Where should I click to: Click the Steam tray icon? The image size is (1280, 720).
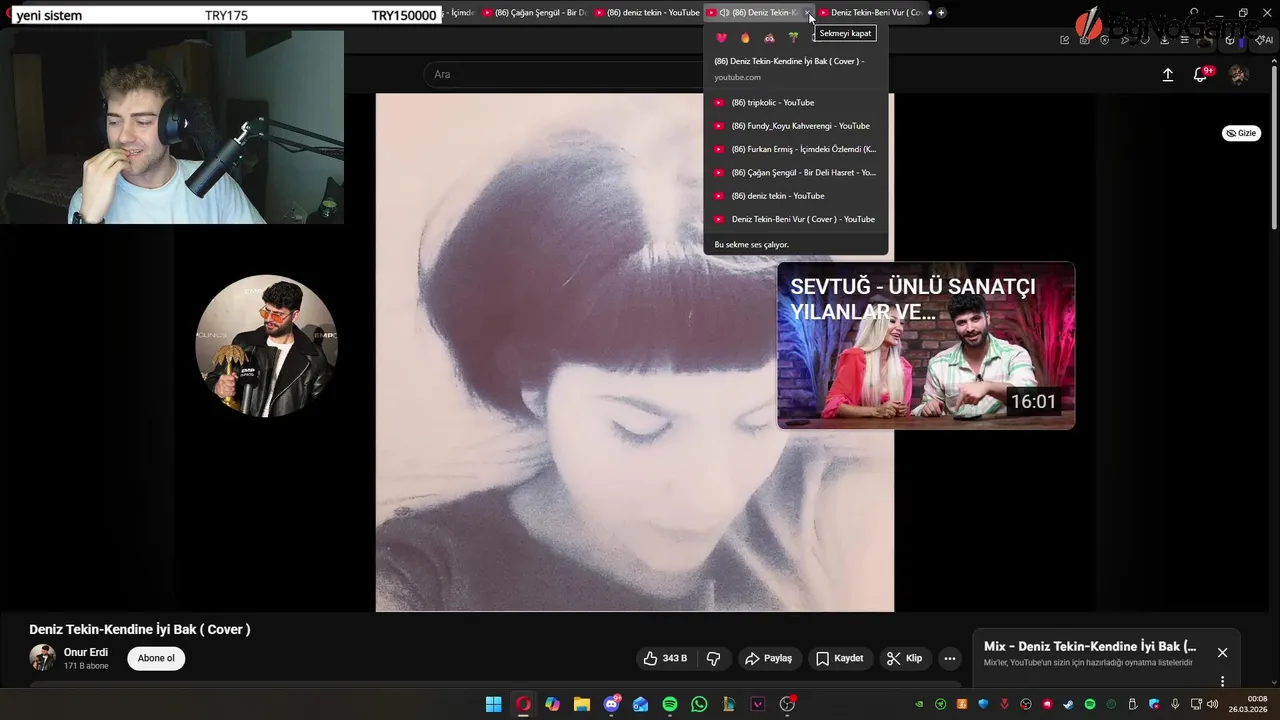pyautogui.click(x=1069, y=704)
